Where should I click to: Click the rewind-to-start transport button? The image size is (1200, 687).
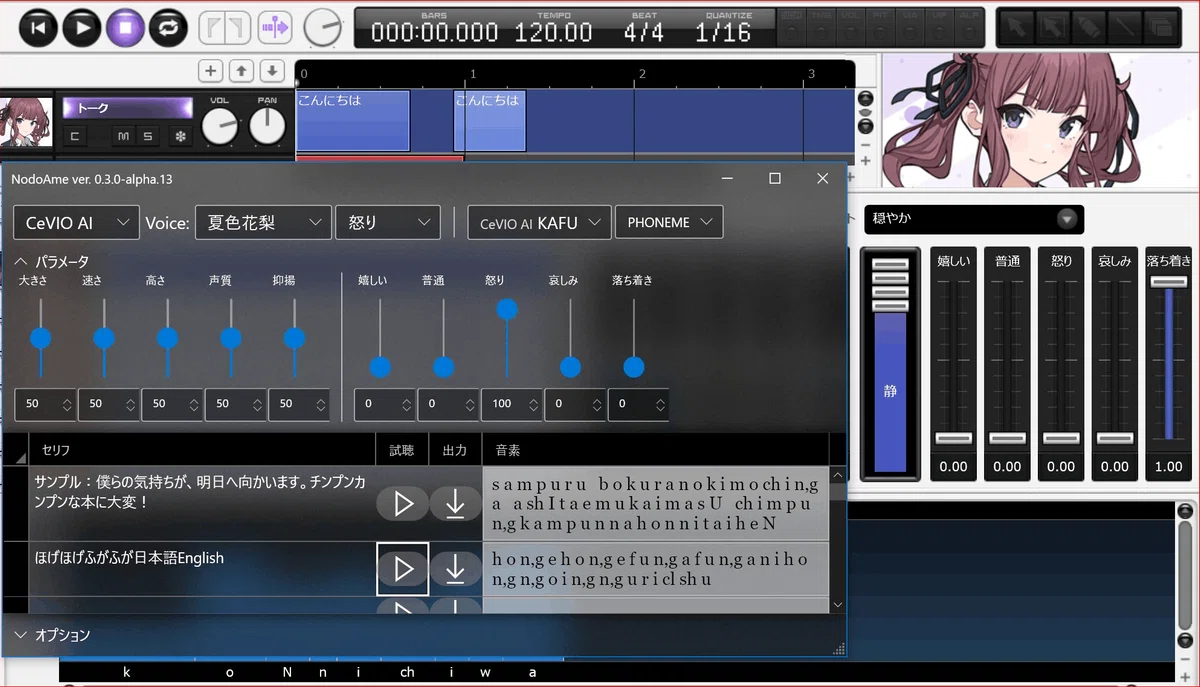pyautogui.click(x=39, y=27)
